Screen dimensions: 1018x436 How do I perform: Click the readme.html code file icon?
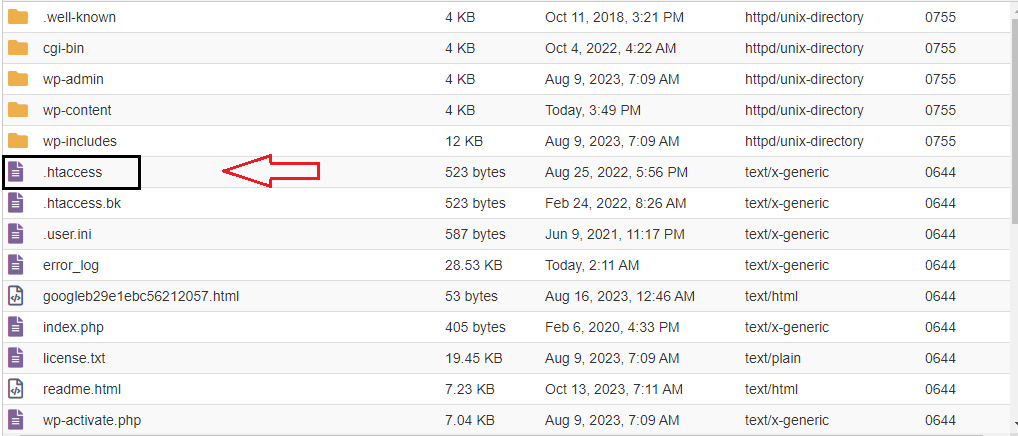[16, 389]
